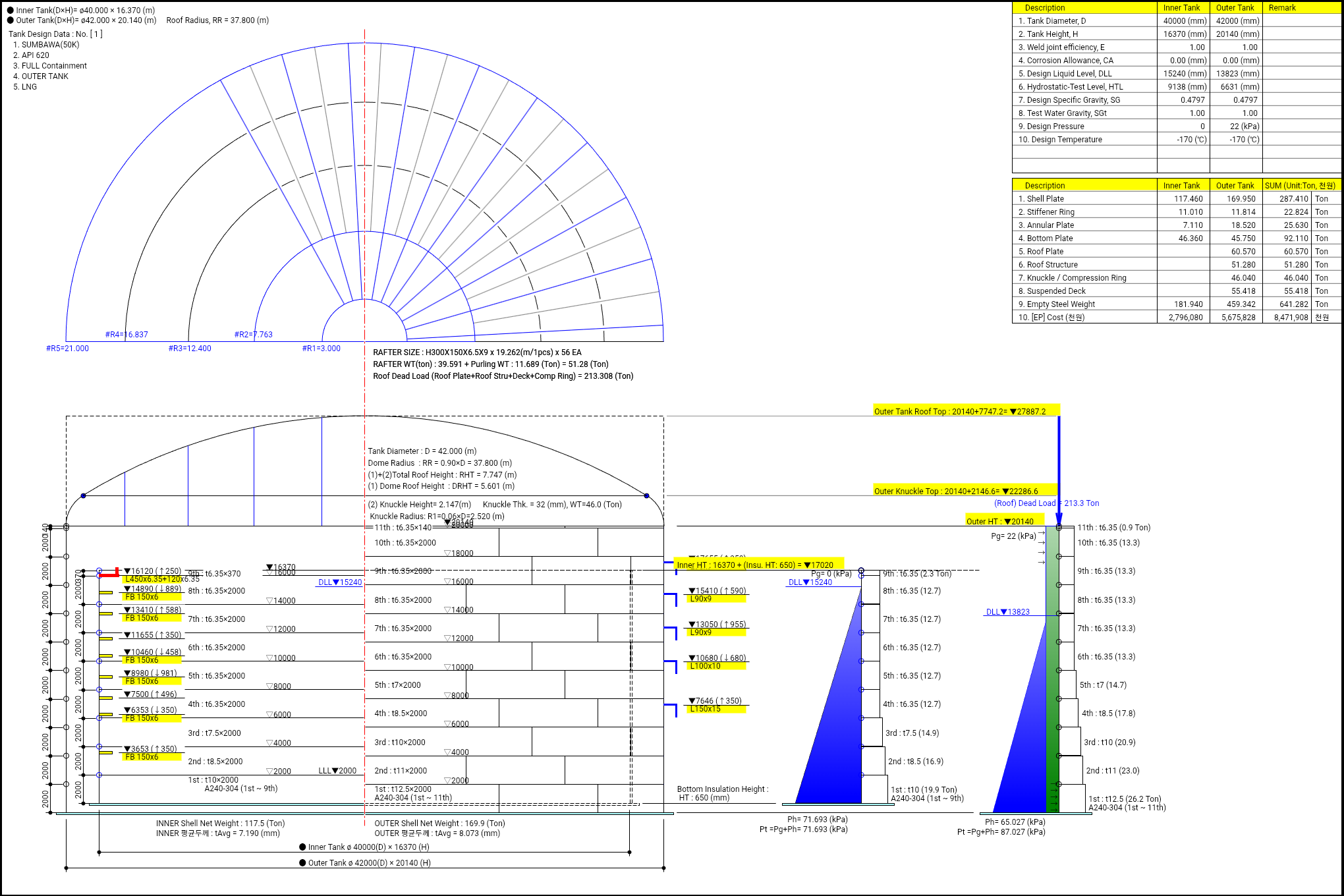The height and width of the screenshot is (896, 1344).
Task: Click the black bullet beside Outer Tank(D×H) header
Action: (x=11, y=20)
